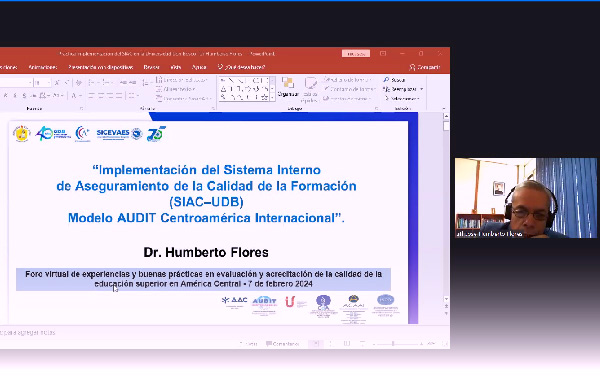This screenshot has height=380, width=600.
Task: Click Comentarios in the status bar
Action: pyautogui.click(x=282, y=344)
